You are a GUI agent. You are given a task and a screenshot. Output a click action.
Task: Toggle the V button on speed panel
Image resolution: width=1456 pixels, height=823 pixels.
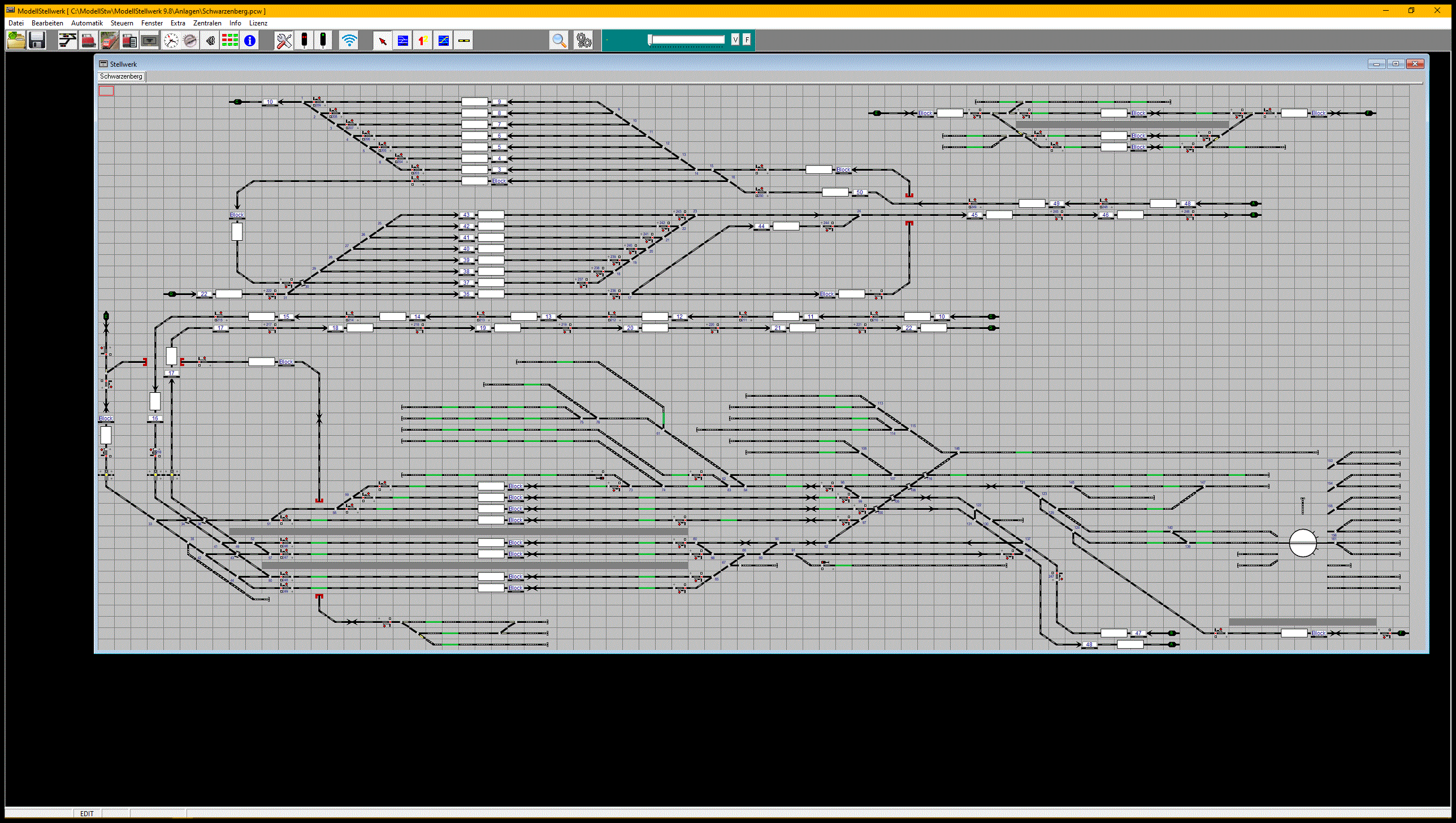(x=735, y=40)
